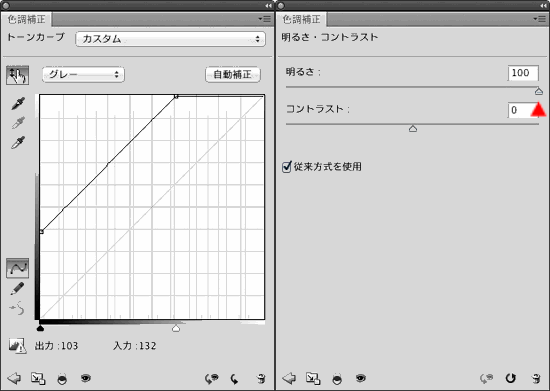Pick the white point eyedropper
The image size is (550, 391).
click(x=18, y=142)
